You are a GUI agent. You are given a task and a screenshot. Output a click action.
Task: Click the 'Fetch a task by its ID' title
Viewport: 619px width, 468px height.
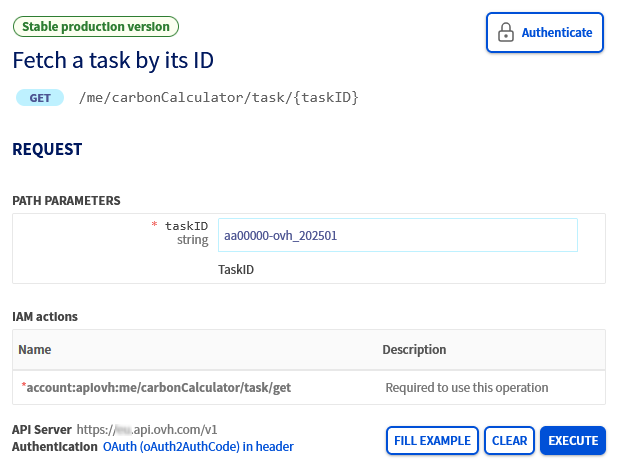pyautogui.click(x=113, y=60)
